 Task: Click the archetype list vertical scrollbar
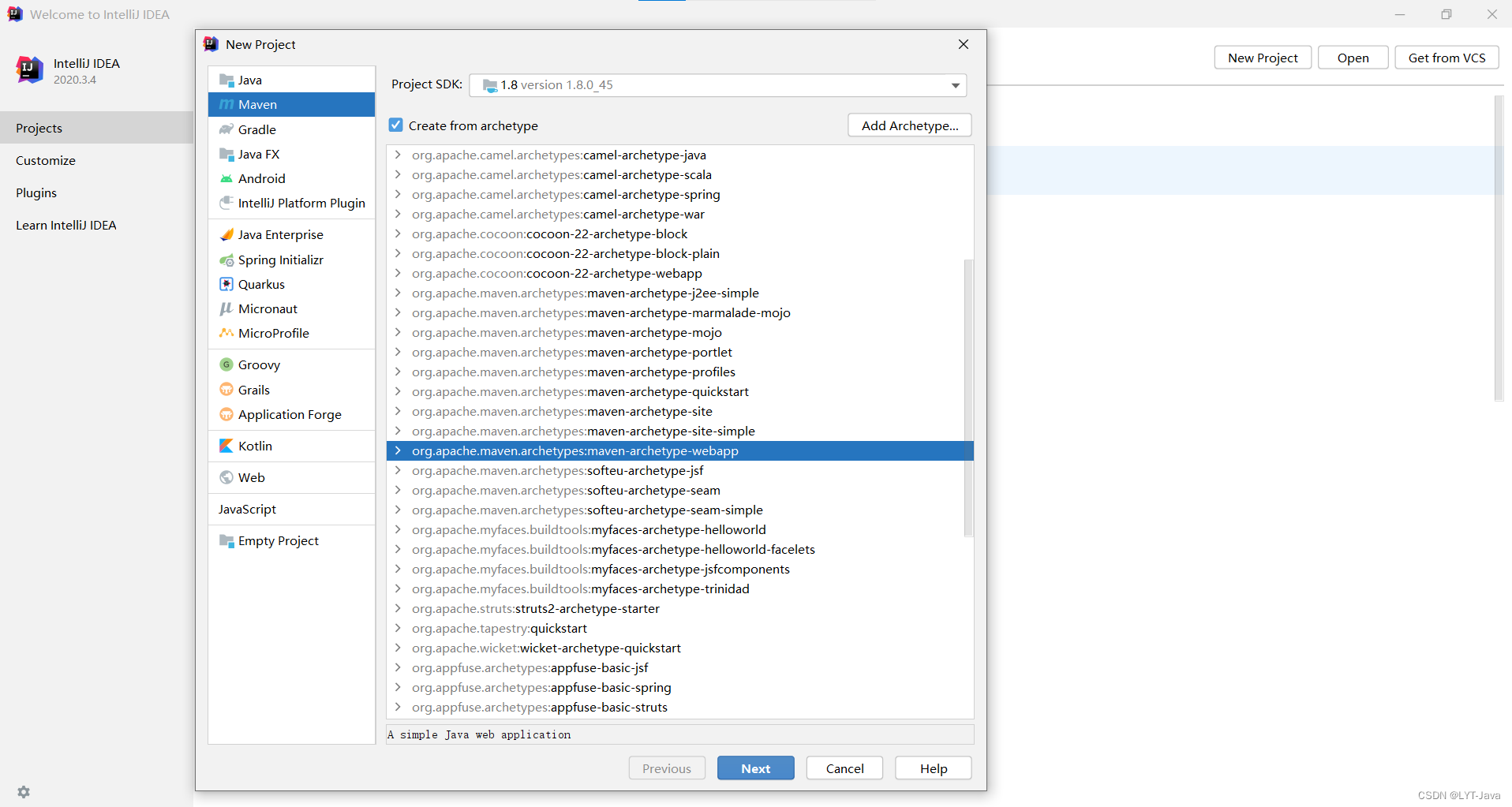pyautogui.click(x=968, y=398)
